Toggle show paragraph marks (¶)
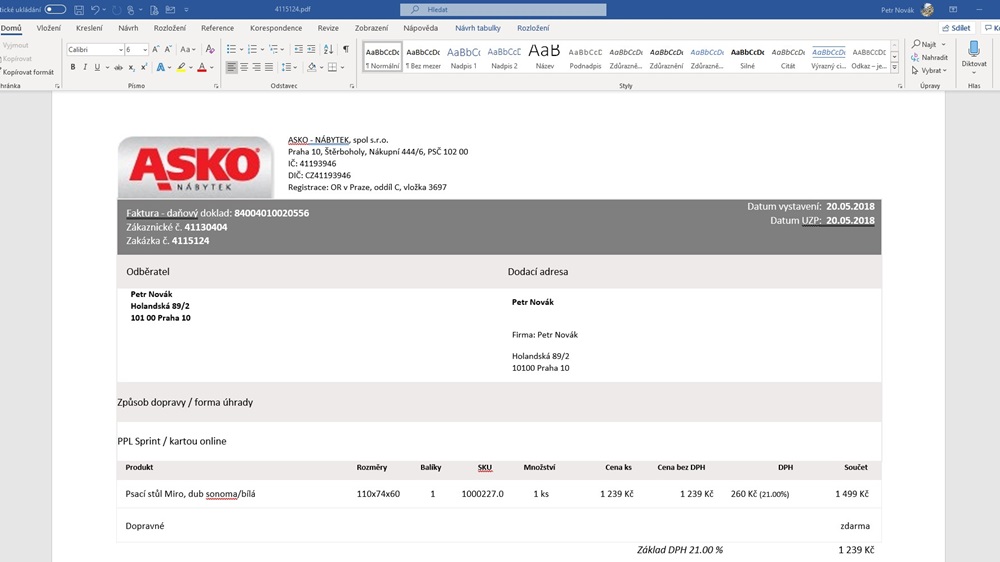 [346, 49]
